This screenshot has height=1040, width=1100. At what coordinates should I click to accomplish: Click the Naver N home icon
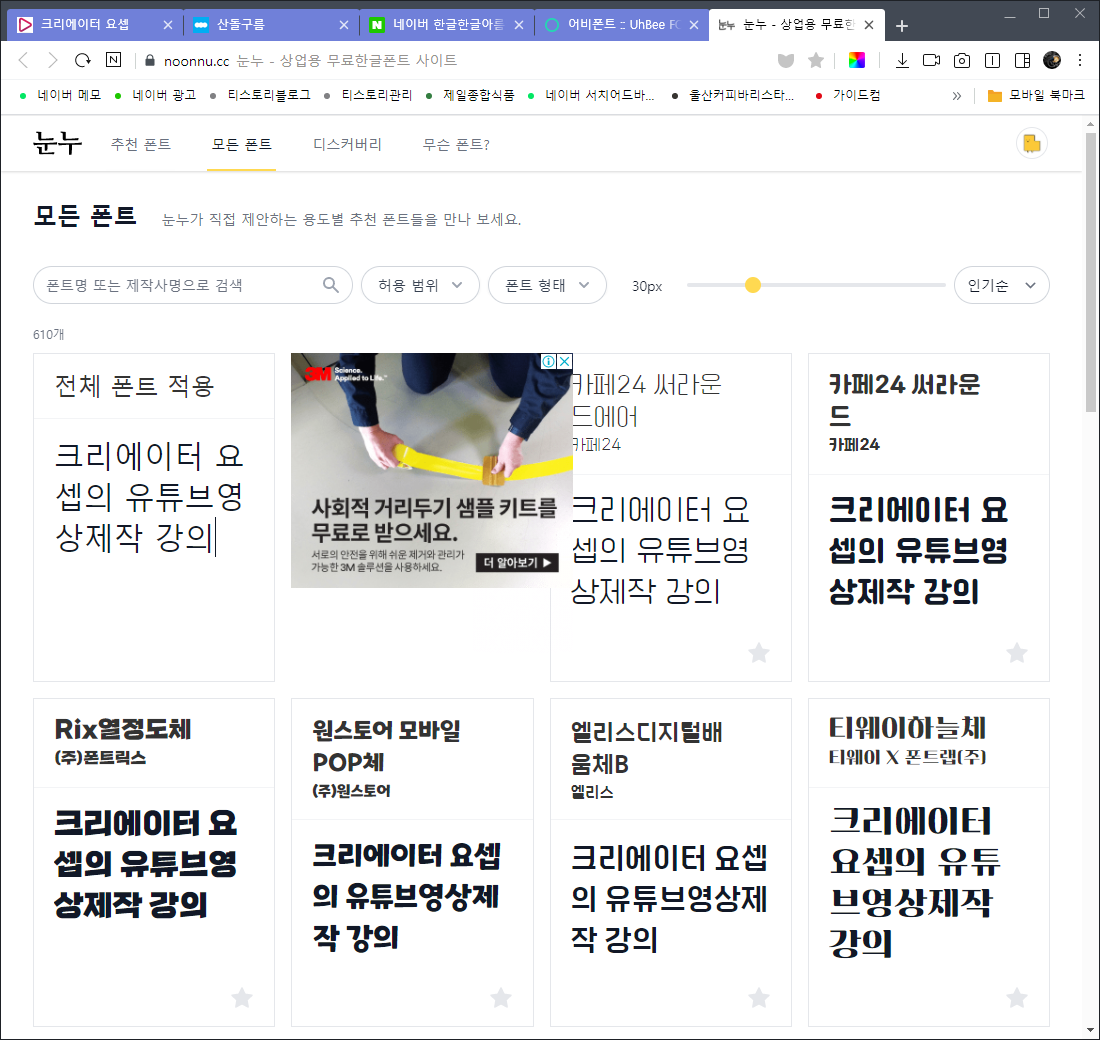pos(113,60)
